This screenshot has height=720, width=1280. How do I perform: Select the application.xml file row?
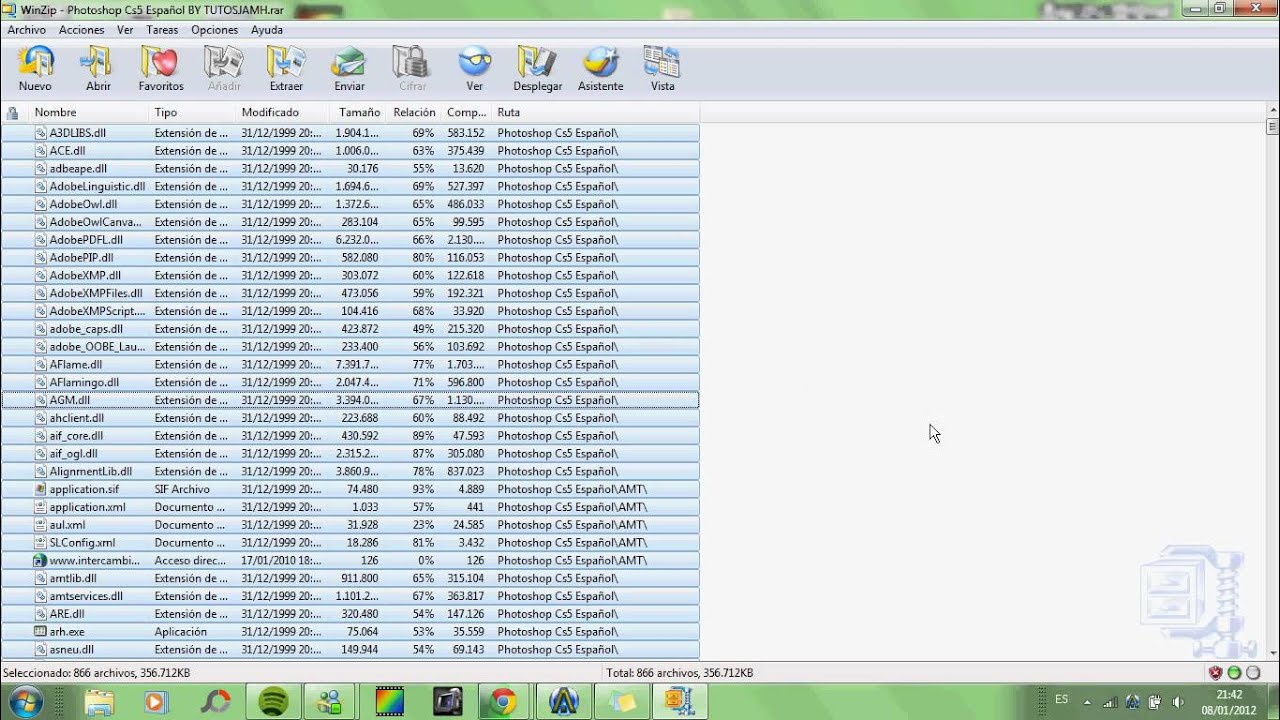[x=350, y=507]
